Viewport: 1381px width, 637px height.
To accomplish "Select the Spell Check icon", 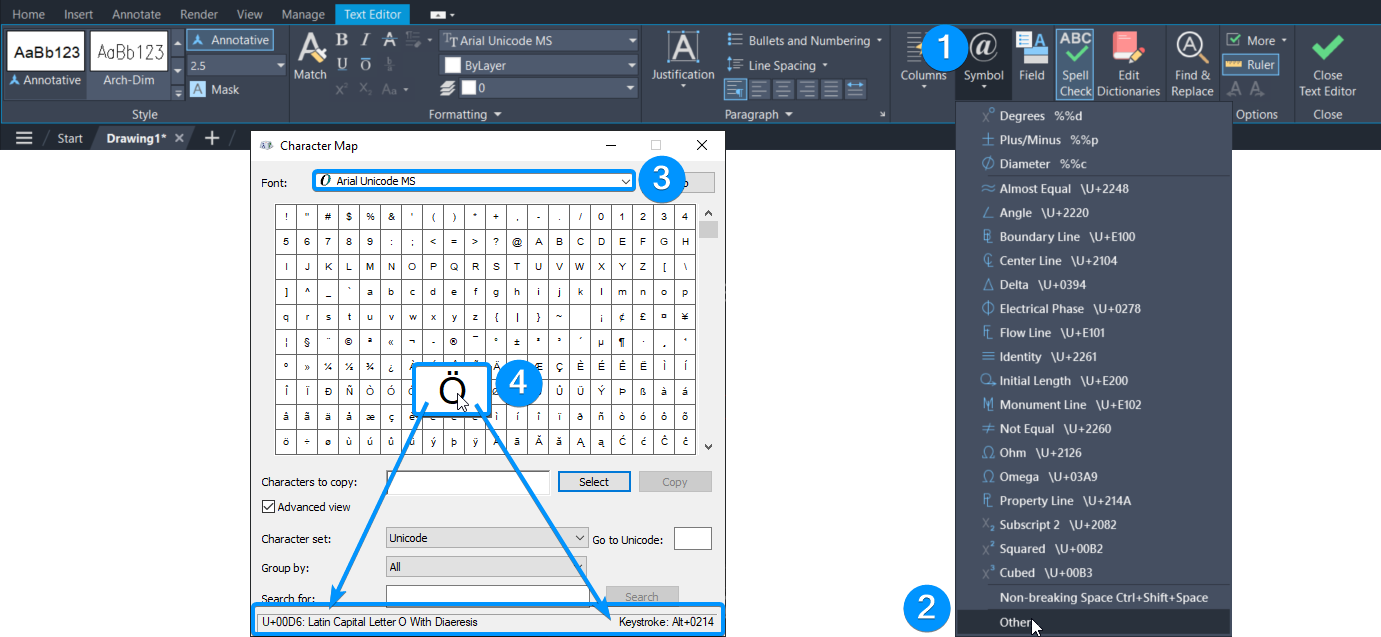I will point(1075,60).
